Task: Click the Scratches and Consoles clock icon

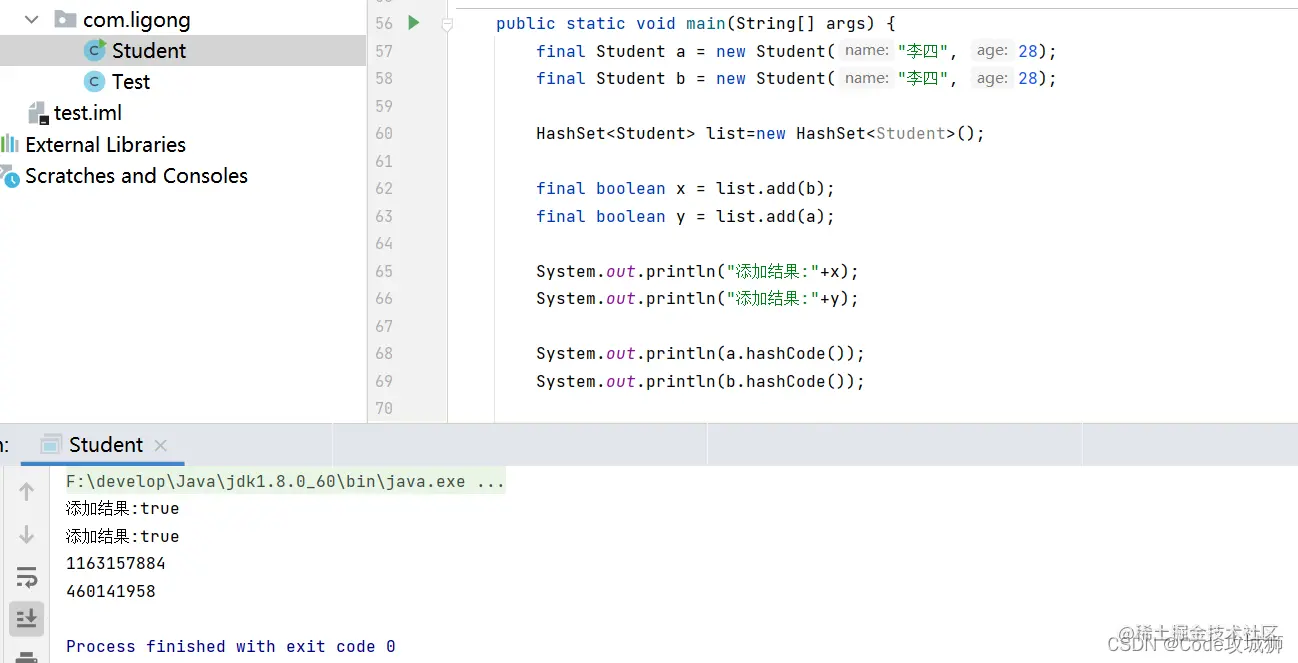Action: [x=9, y=176]
